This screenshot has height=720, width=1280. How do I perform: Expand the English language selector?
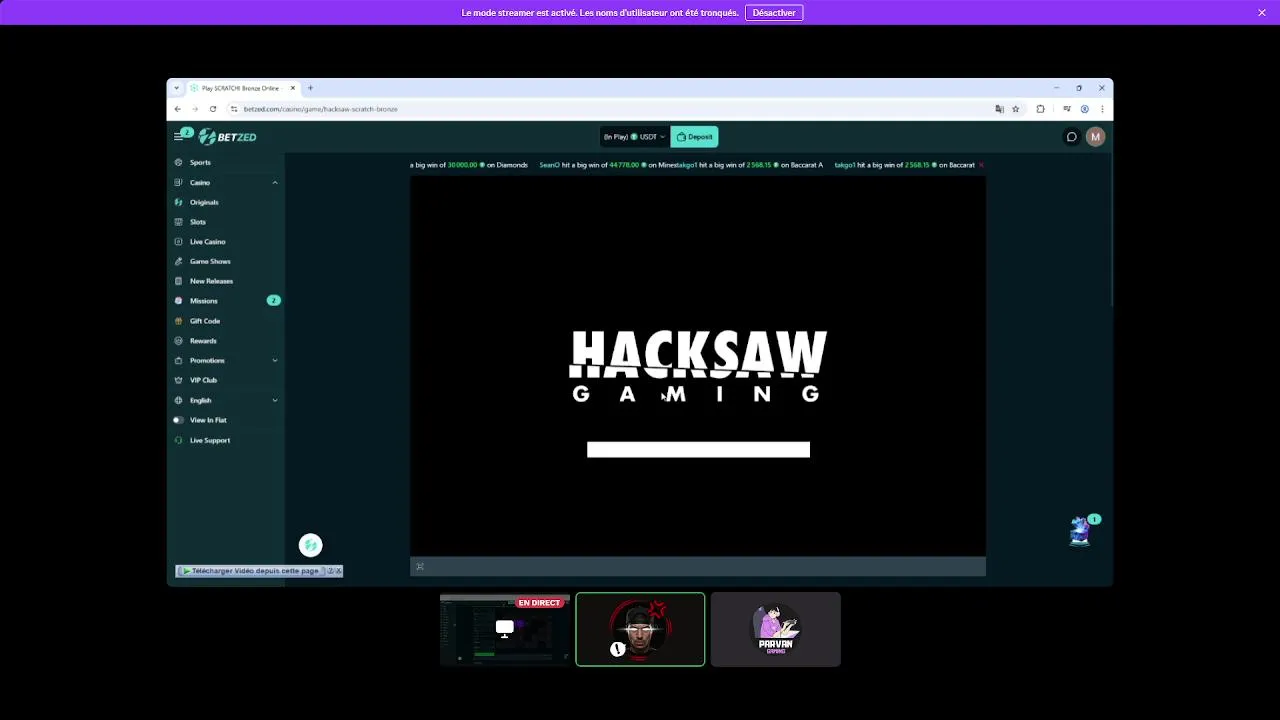tap(275, 400)
